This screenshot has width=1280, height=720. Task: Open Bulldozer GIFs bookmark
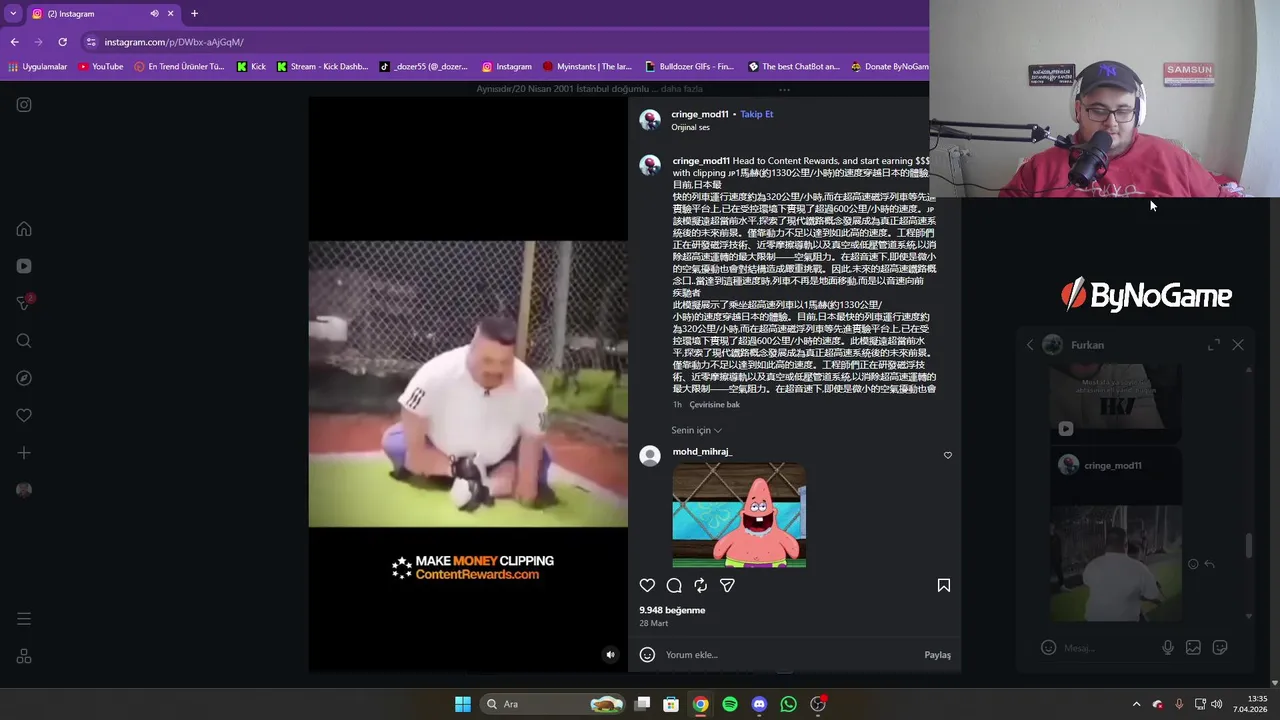pyautogui.click(x=689, y=67)
